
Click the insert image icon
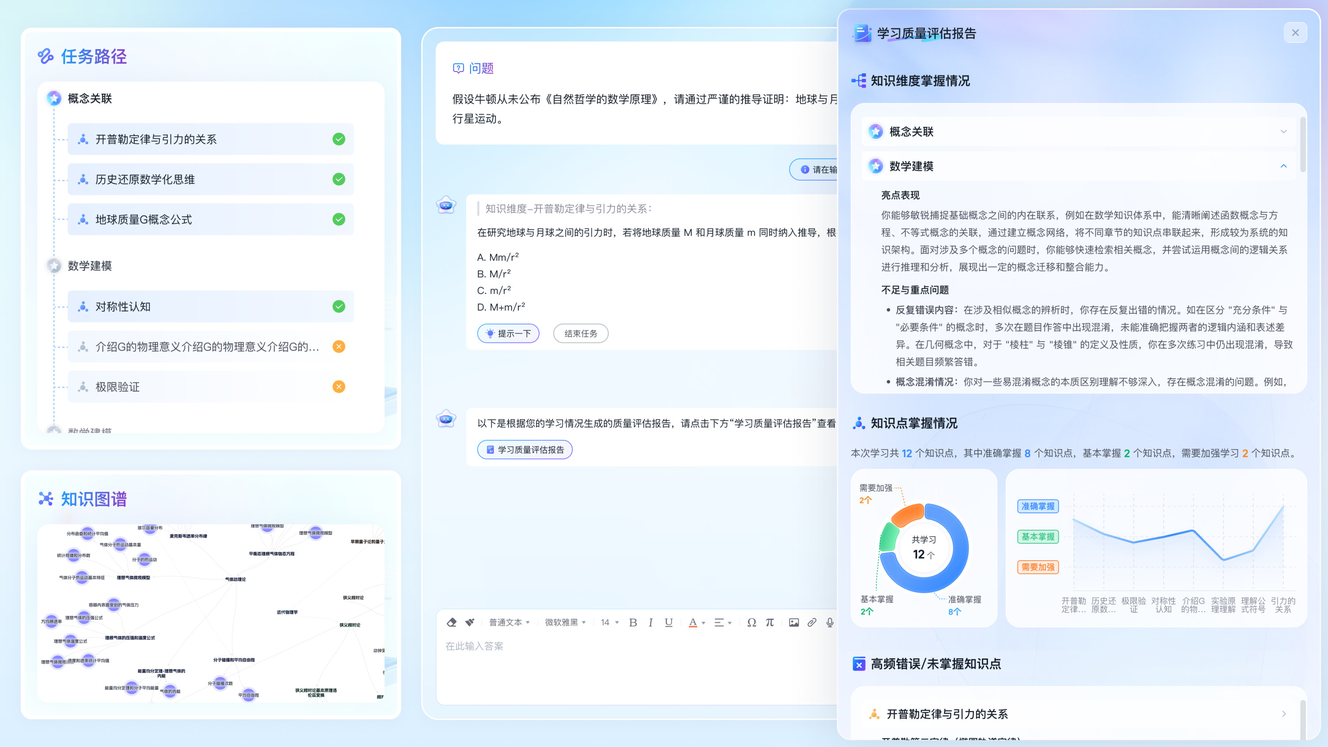pos(794,623)
